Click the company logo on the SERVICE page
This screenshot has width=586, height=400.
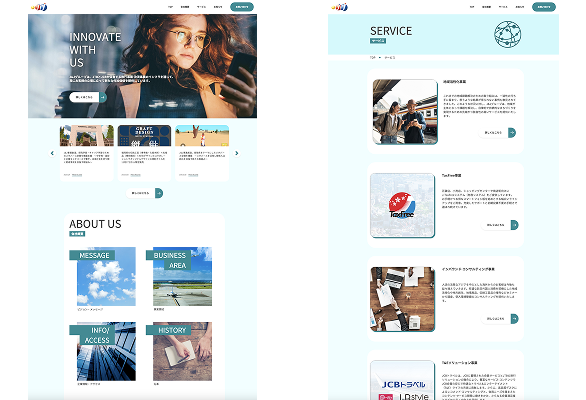339,7
